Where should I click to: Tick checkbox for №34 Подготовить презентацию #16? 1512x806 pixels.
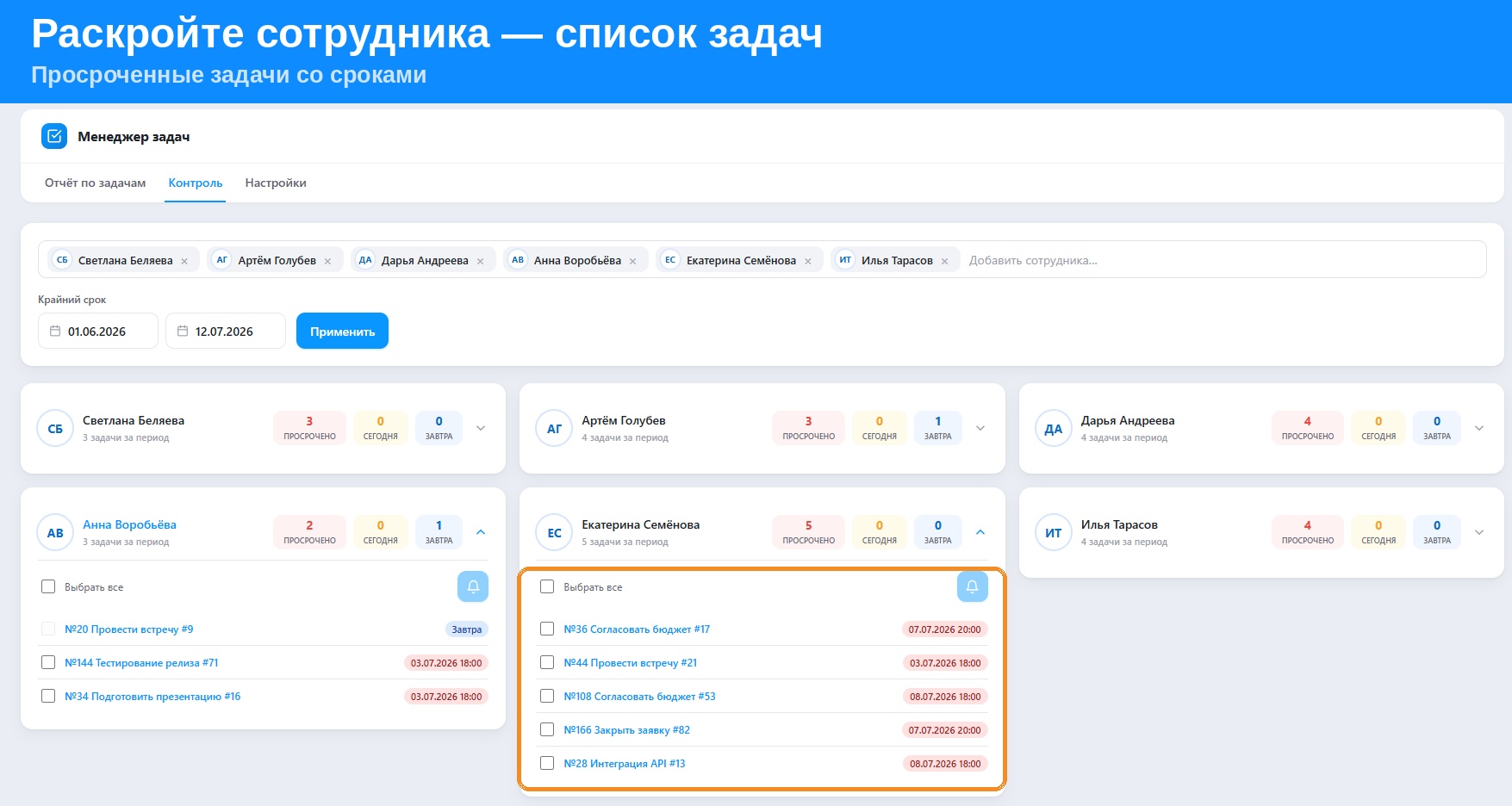pyautogui.click(x=48, y=696)
